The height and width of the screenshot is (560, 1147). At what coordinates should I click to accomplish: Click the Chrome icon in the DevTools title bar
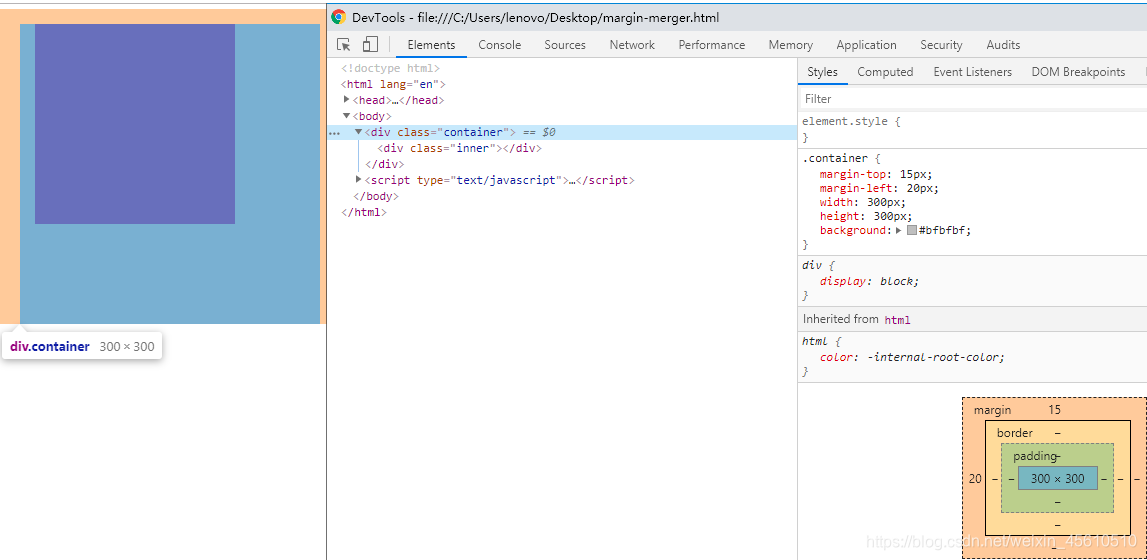pyautogui.click(x=338, y=18)
